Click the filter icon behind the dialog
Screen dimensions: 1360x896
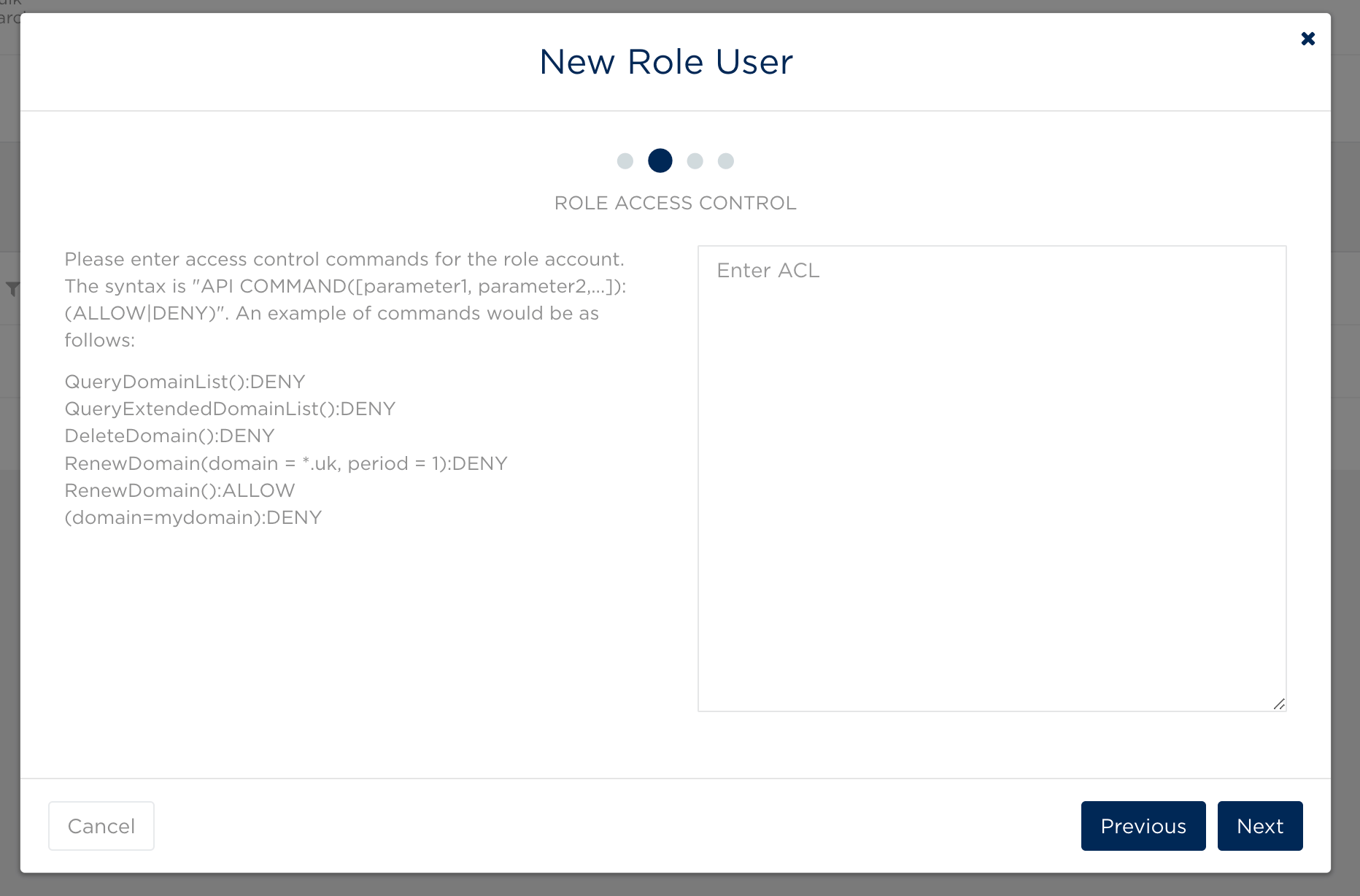(x=12, y=289)
